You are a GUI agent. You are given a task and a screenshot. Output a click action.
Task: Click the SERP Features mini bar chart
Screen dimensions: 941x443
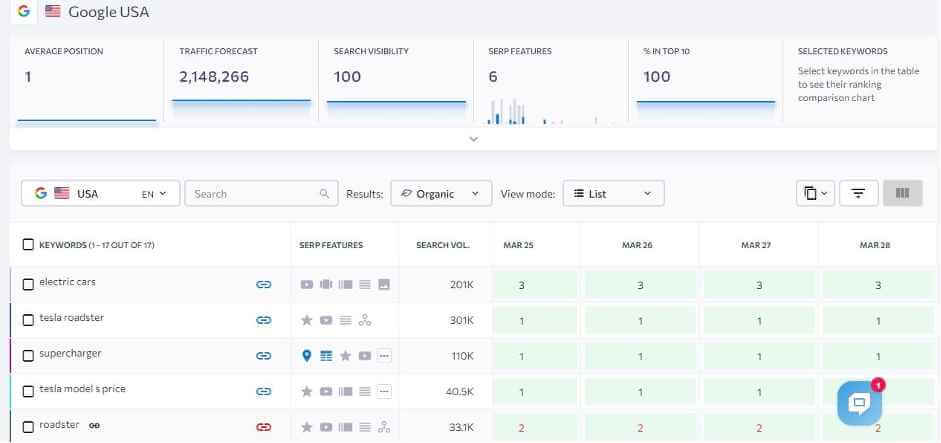[551, 111]
